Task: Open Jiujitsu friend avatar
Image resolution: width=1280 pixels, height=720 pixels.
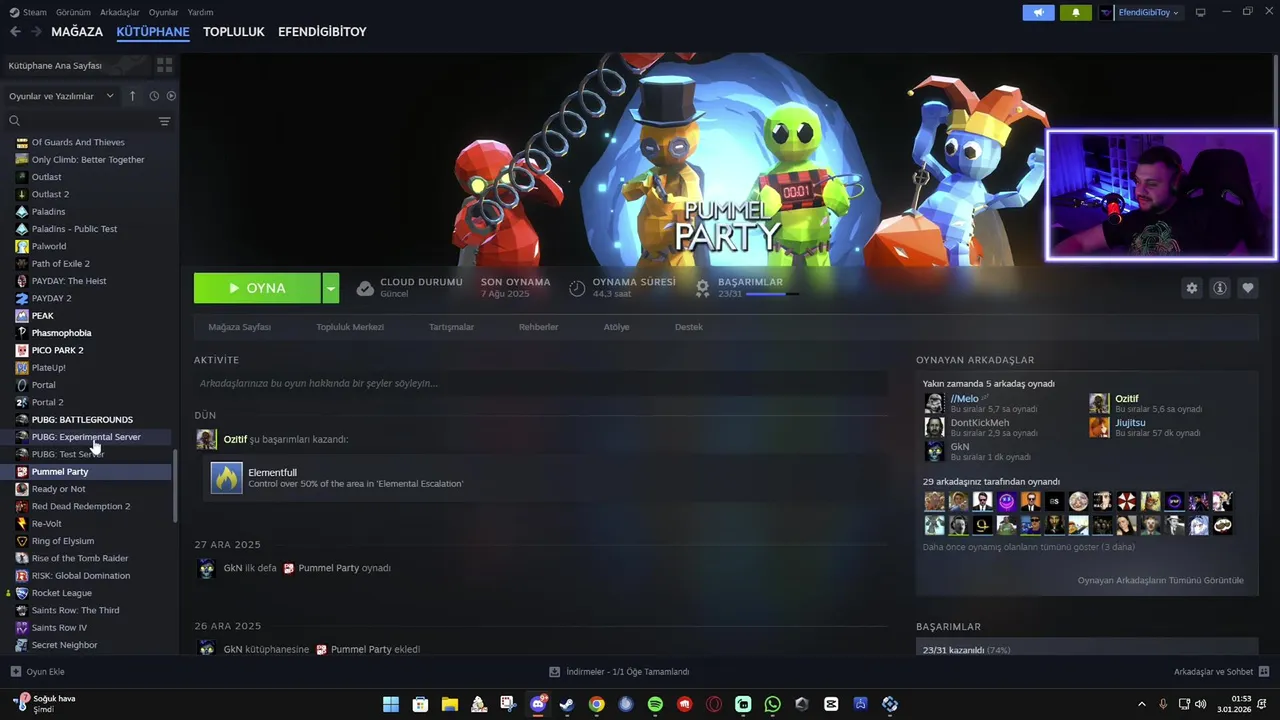Action: (1099, 427)
